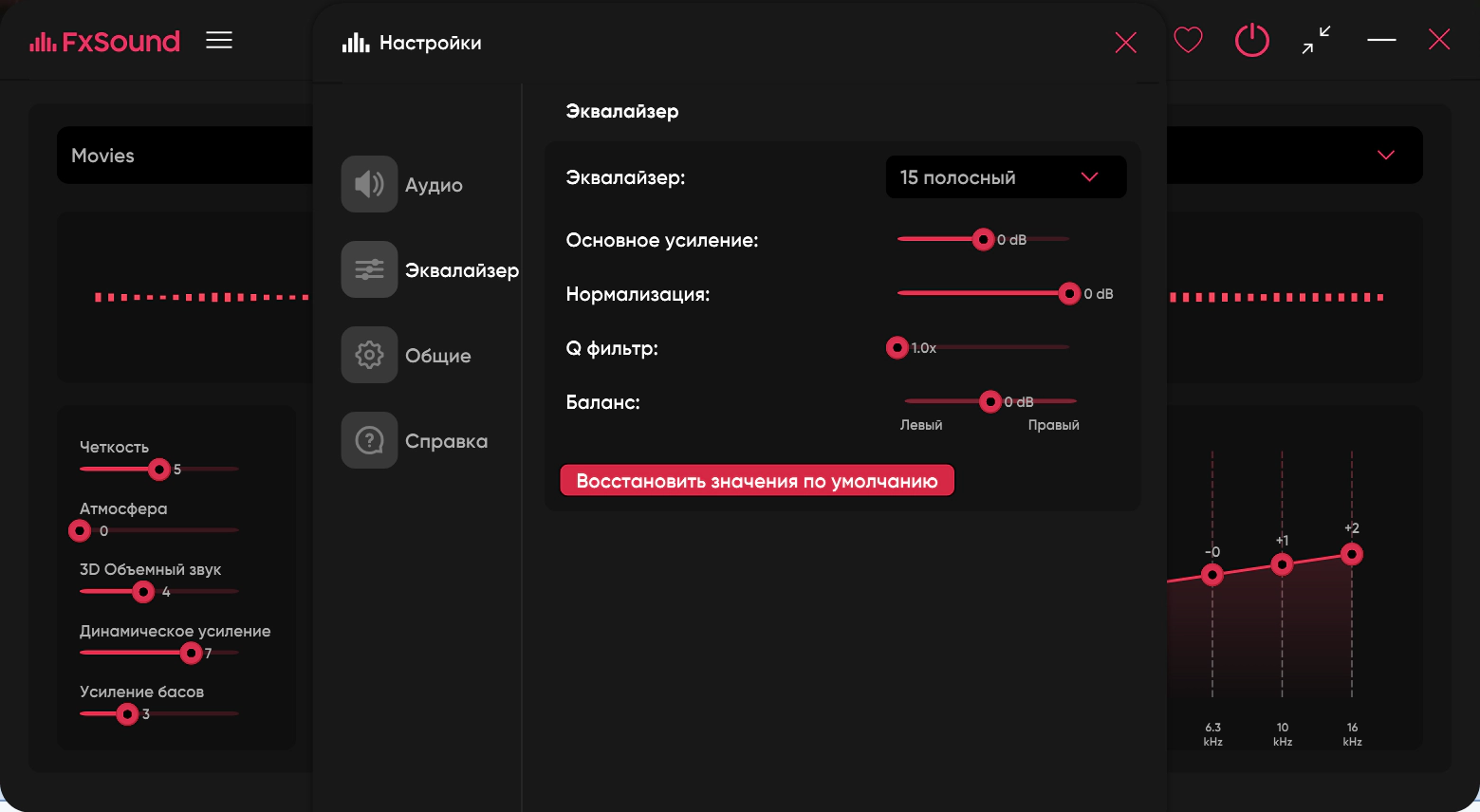Open the Общие gear icon
The image size is (1480, 812).
[369, 355]
